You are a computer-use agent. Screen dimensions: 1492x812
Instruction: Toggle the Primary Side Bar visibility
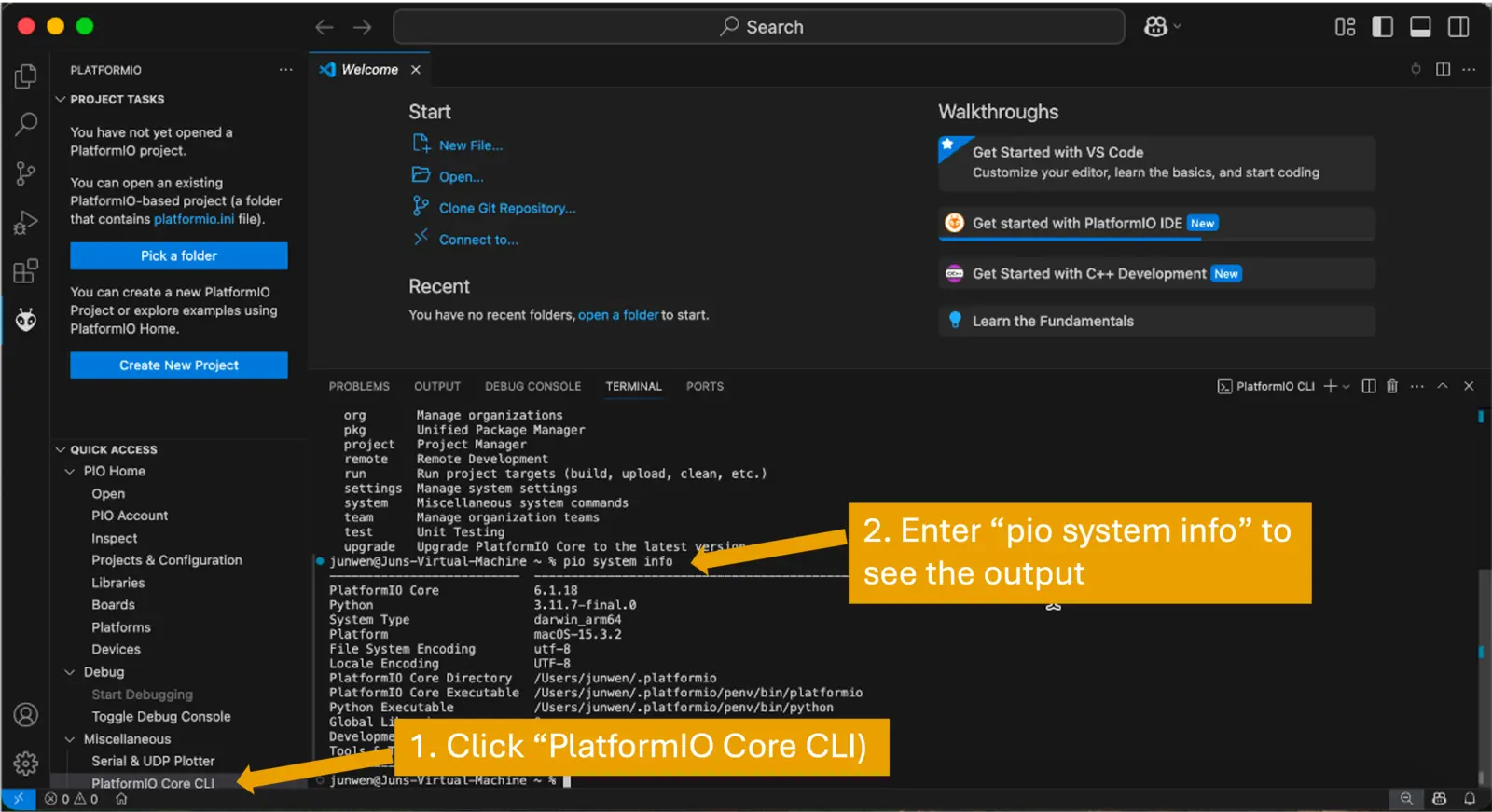click(1383, 27)
